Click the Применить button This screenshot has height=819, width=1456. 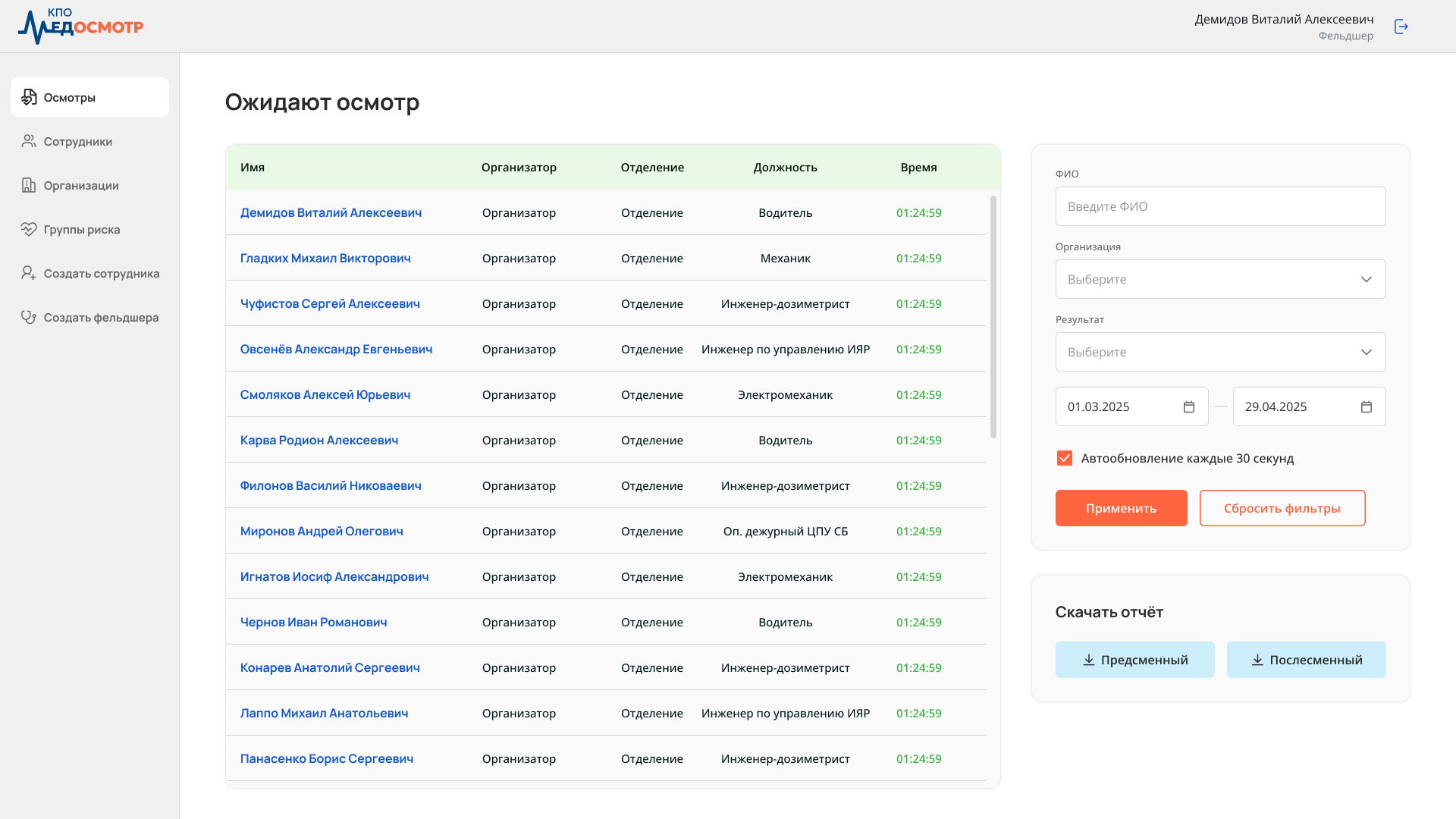1121,508
